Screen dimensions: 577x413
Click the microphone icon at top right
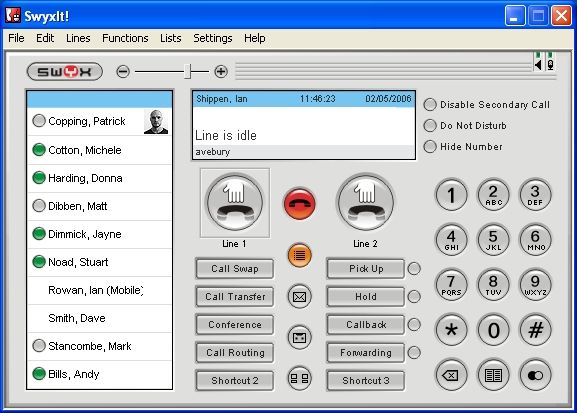click(550, 65)
